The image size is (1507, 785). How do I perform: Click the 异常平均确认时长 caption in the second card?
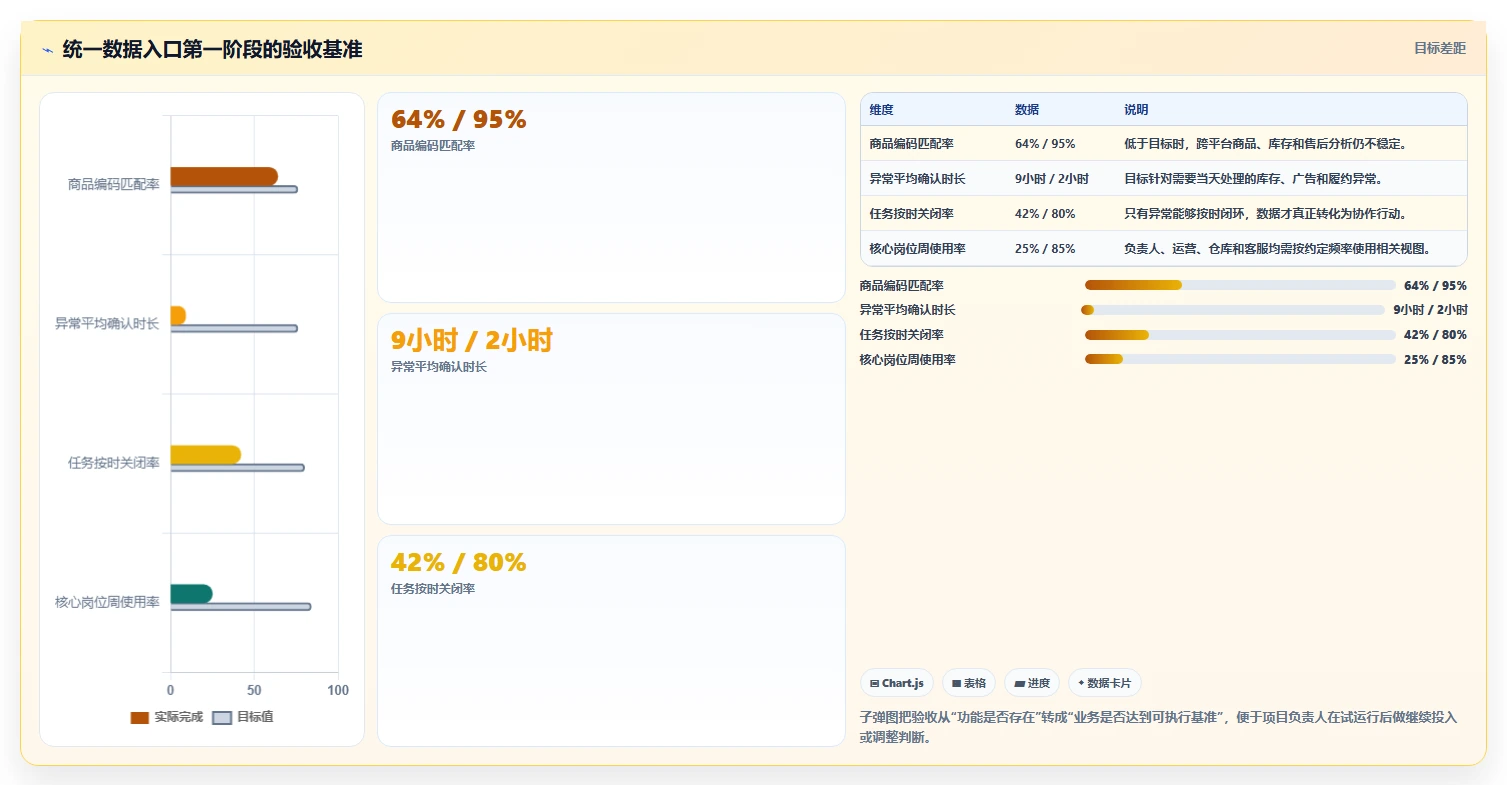(x=439, y=367)
